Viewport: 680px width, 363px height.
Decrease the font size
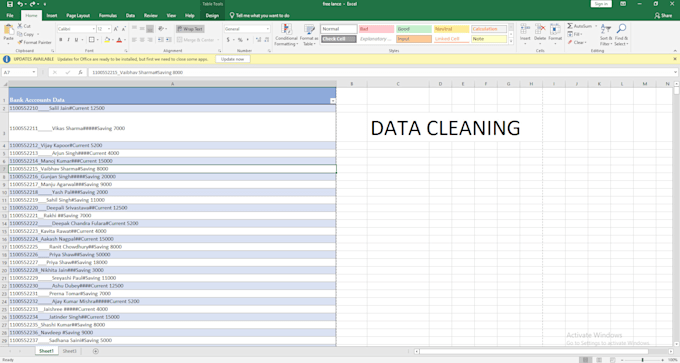[124, 29]
